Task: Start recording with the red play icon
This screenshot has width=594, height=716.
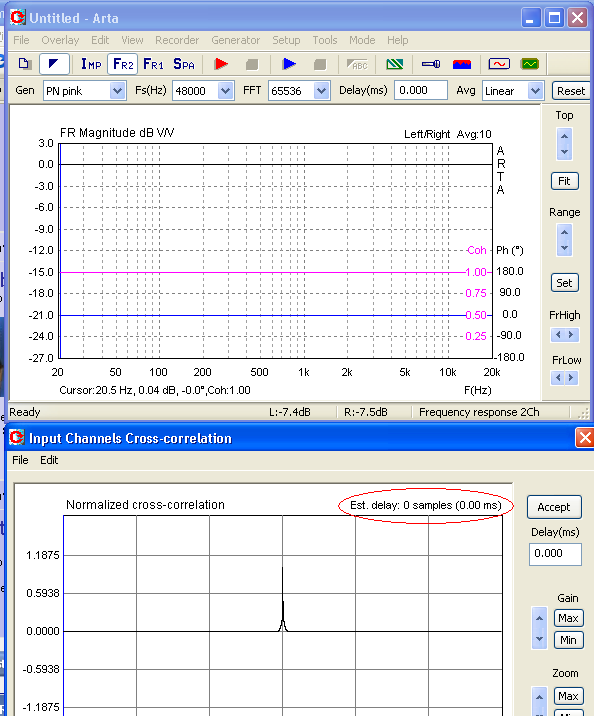Action: pyautogui.click(x=221, y=64)
